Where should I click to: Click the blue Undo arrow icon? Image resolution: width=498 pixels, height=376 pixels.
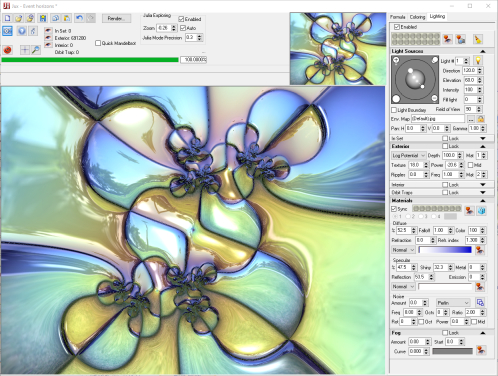pyautogui.click(x=79, y=18)
